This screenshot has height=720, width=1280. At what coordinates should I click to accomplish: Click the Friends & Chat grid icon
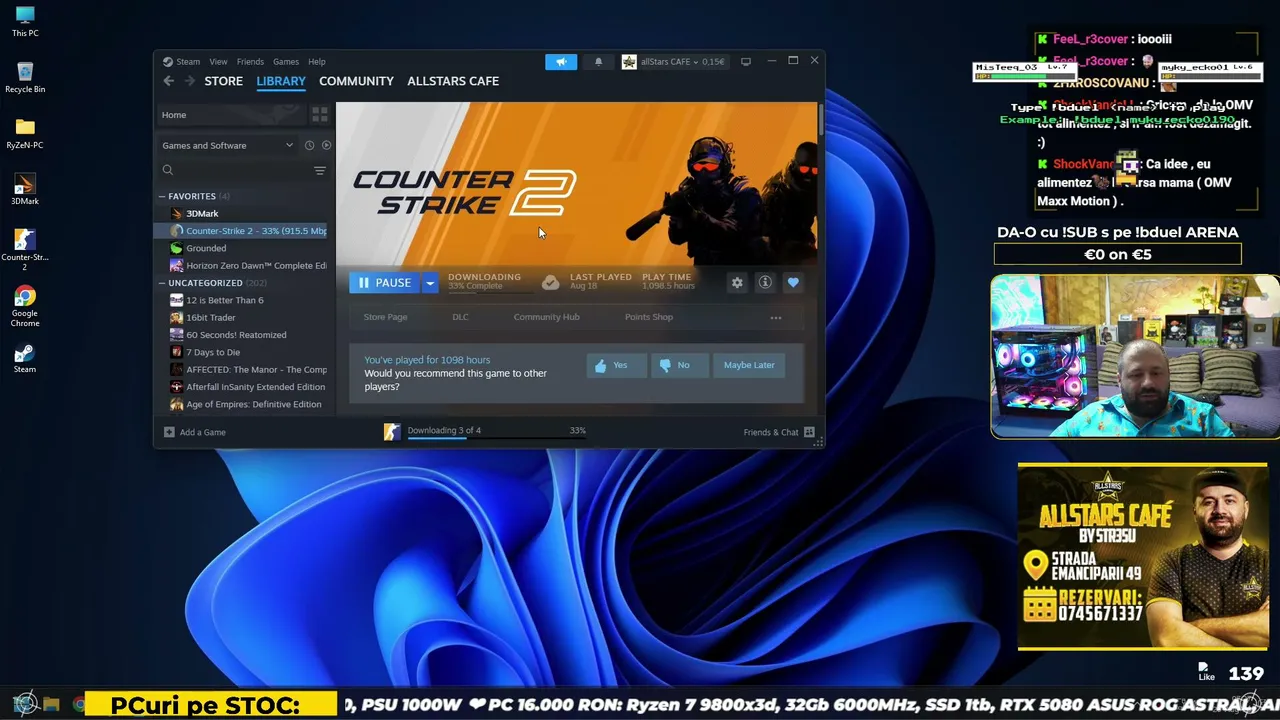coord(809,432)
